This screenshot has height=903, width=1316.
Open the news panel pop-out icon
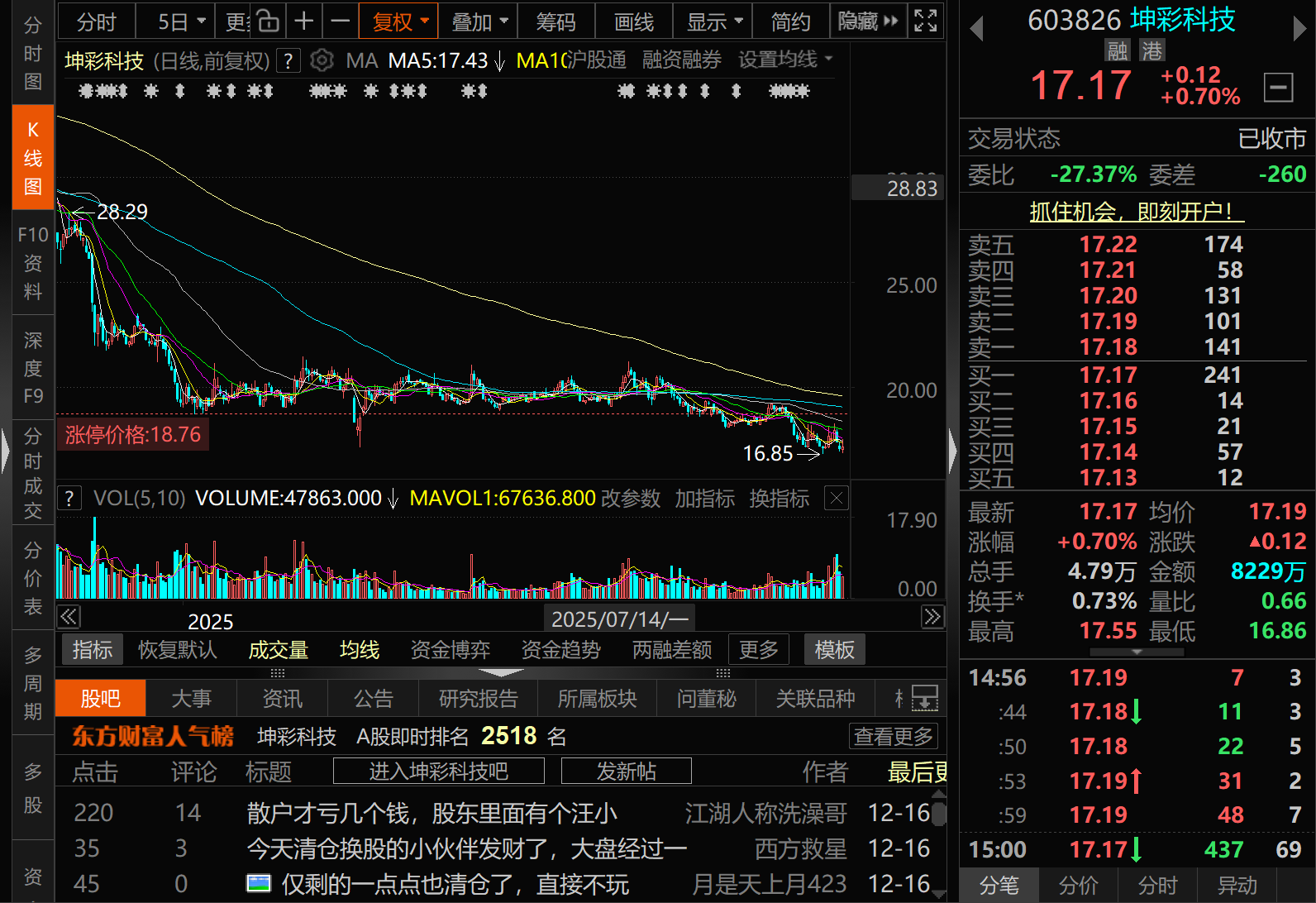(925, 699)
